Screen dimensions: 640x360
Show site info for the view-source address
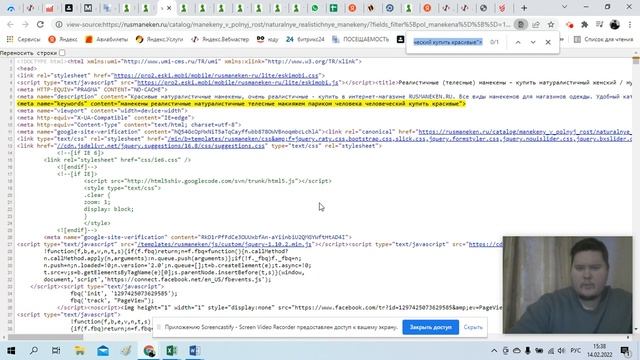pos(59,24)
